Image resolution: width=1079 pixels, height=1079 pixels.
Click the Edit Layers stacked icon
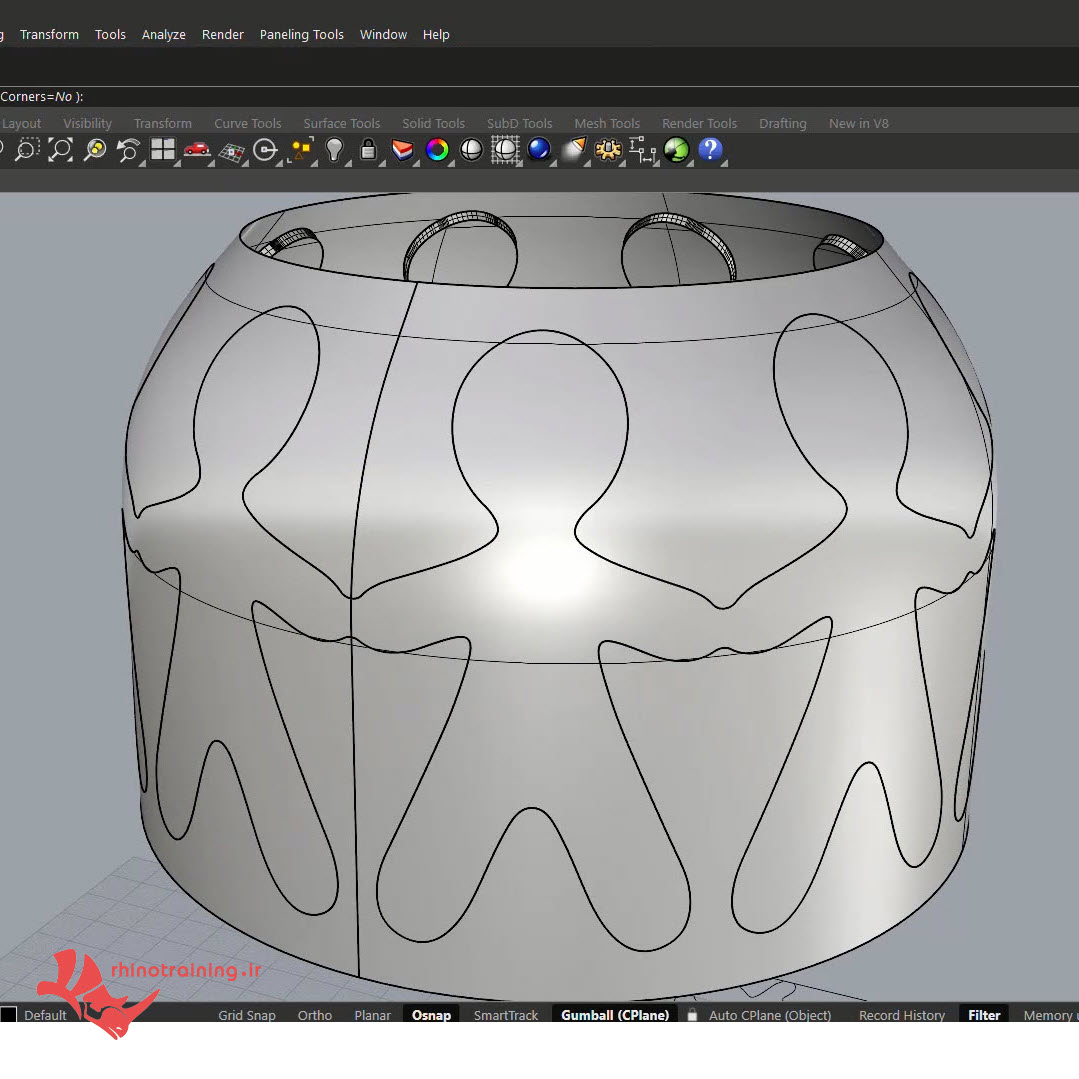pyautogui.click(x=402, y=150)
